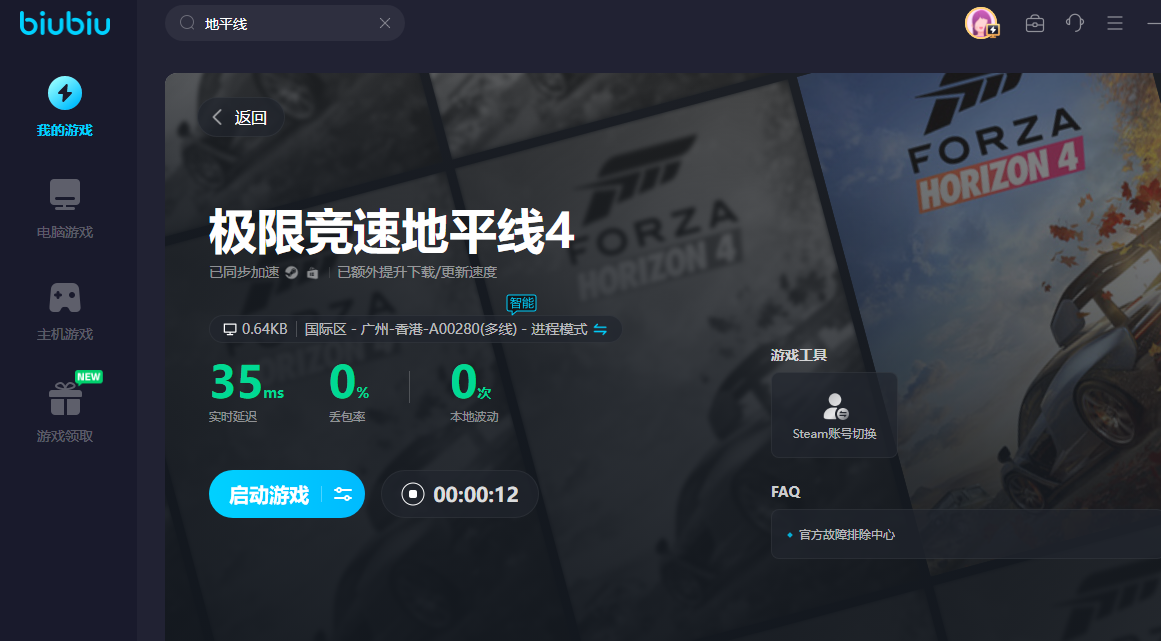Screen dimensions: 1161x641
Task: Click the 启动游戏 button
Action: click(x=268, y=494)
